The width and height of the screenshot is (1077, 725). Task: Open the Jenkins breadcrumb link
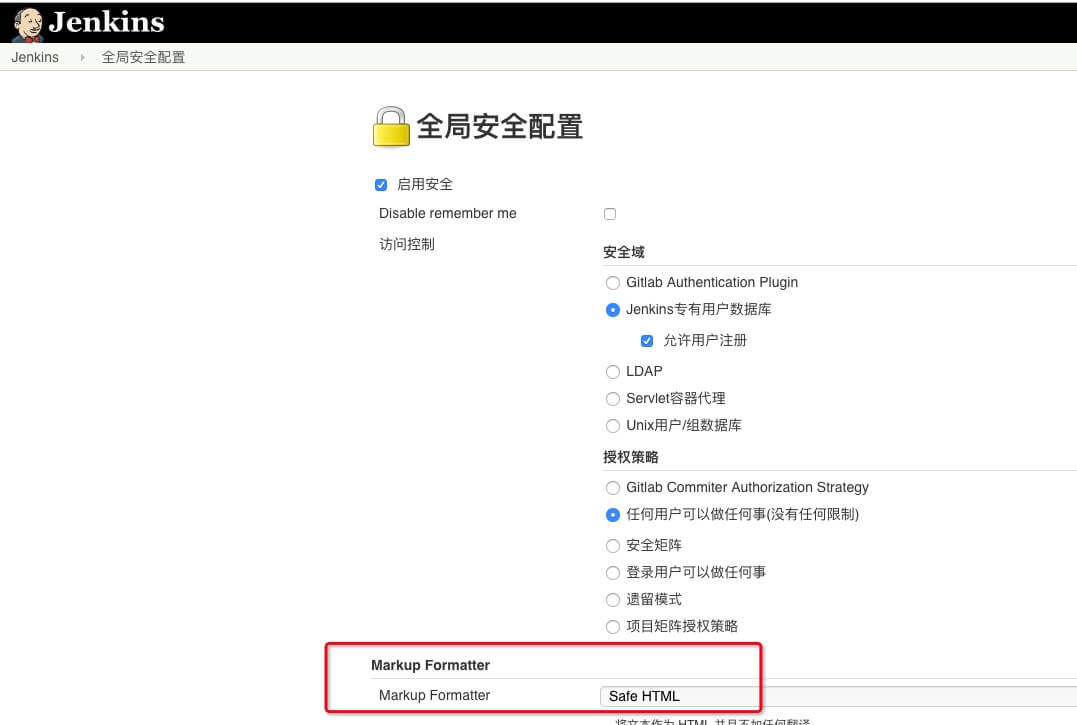(x=35, y=57)
